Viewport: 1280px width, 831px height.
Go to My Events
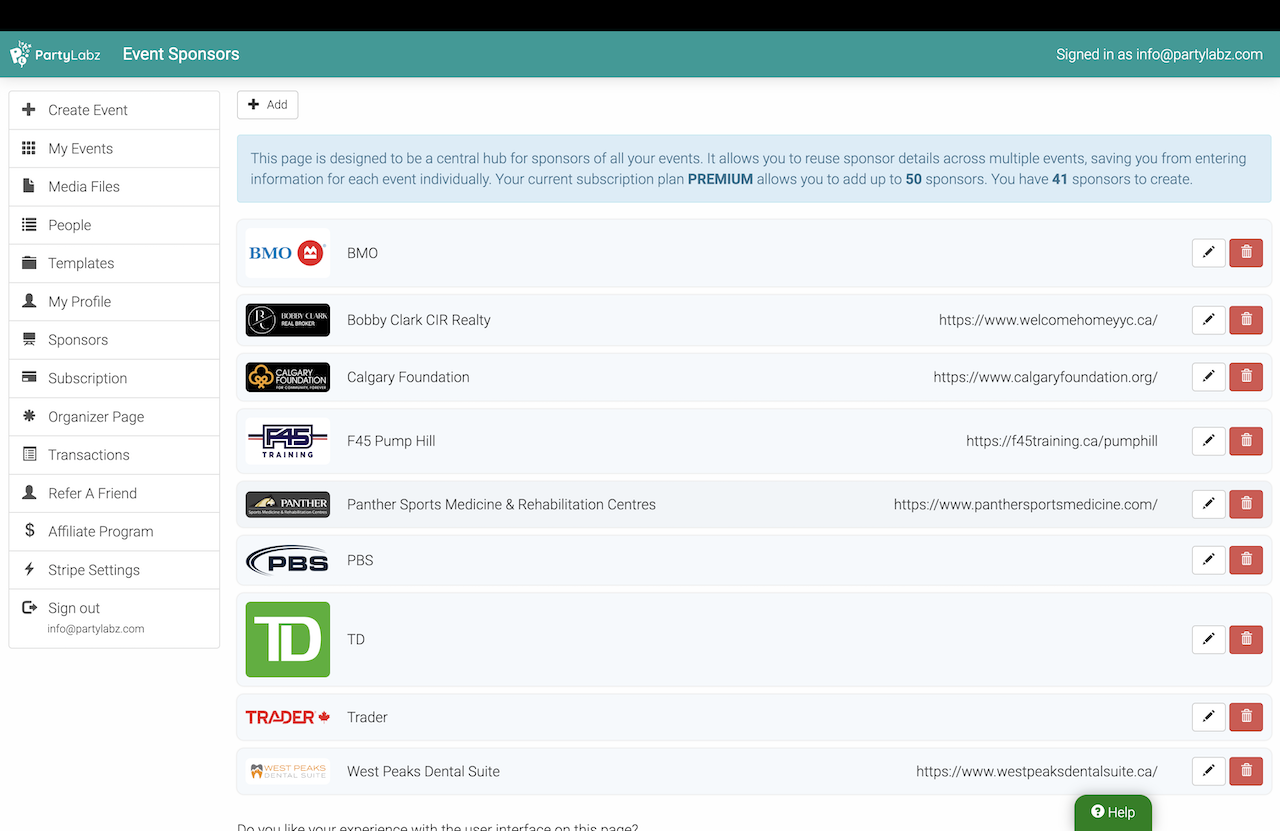114,148
